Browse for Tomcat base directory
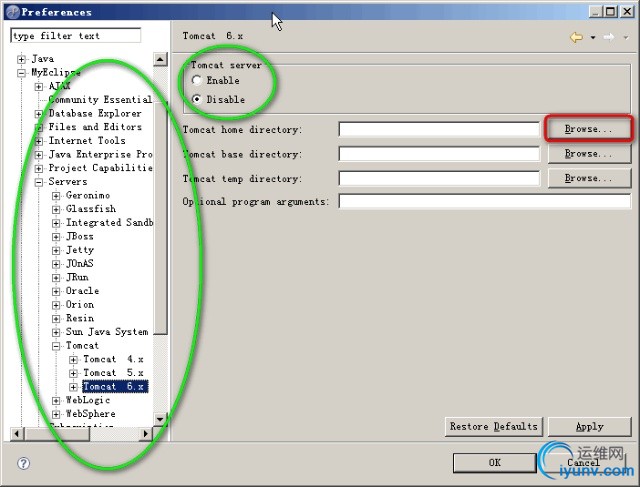This screenshot has width=640, height=487. [x=589, y=153]
